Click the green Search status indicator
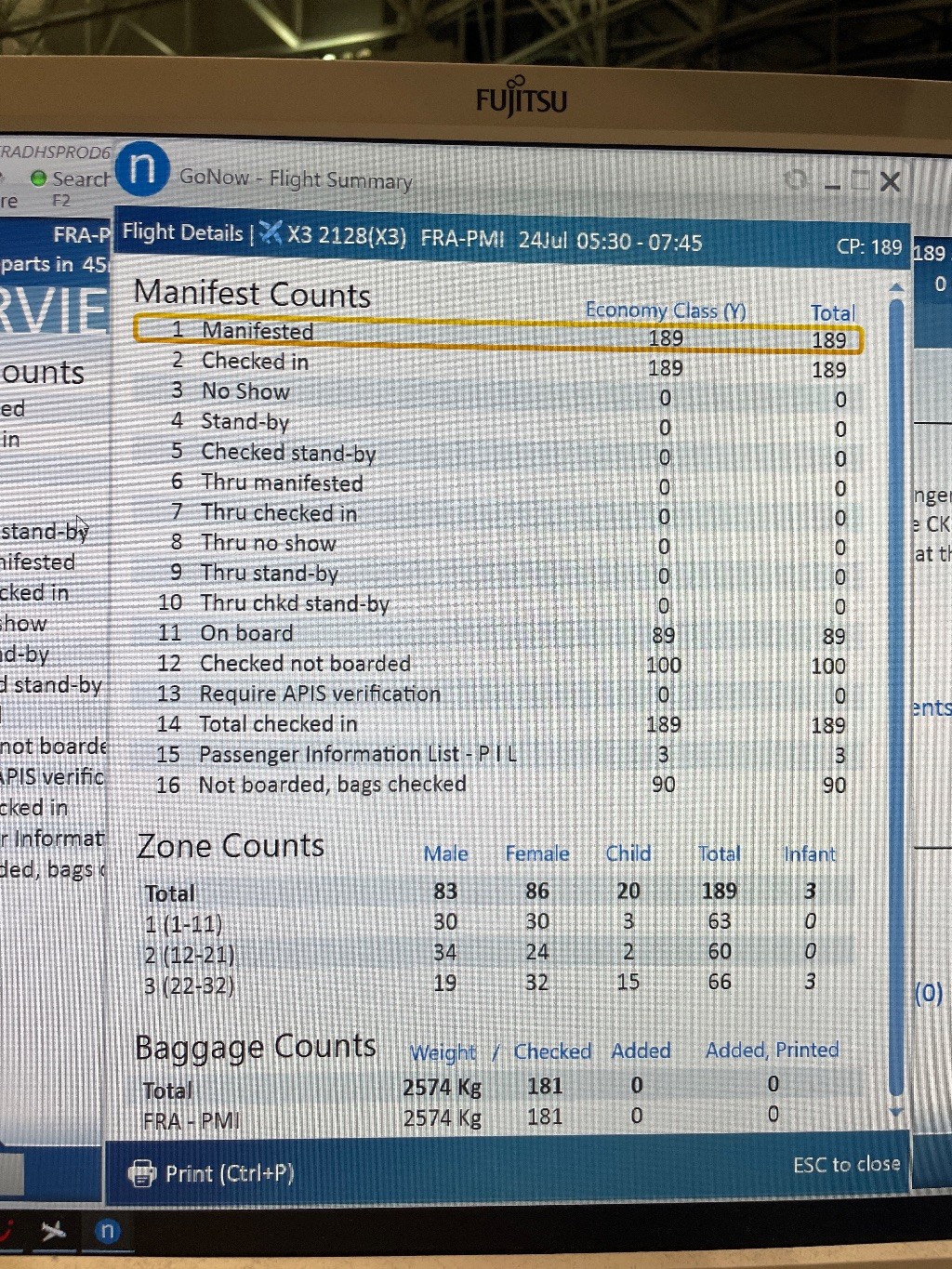 (38, 178)
